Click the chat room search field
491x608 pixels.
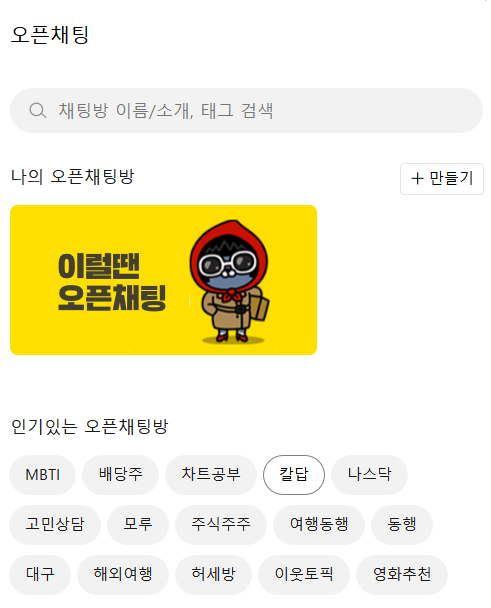pos(246,111)
